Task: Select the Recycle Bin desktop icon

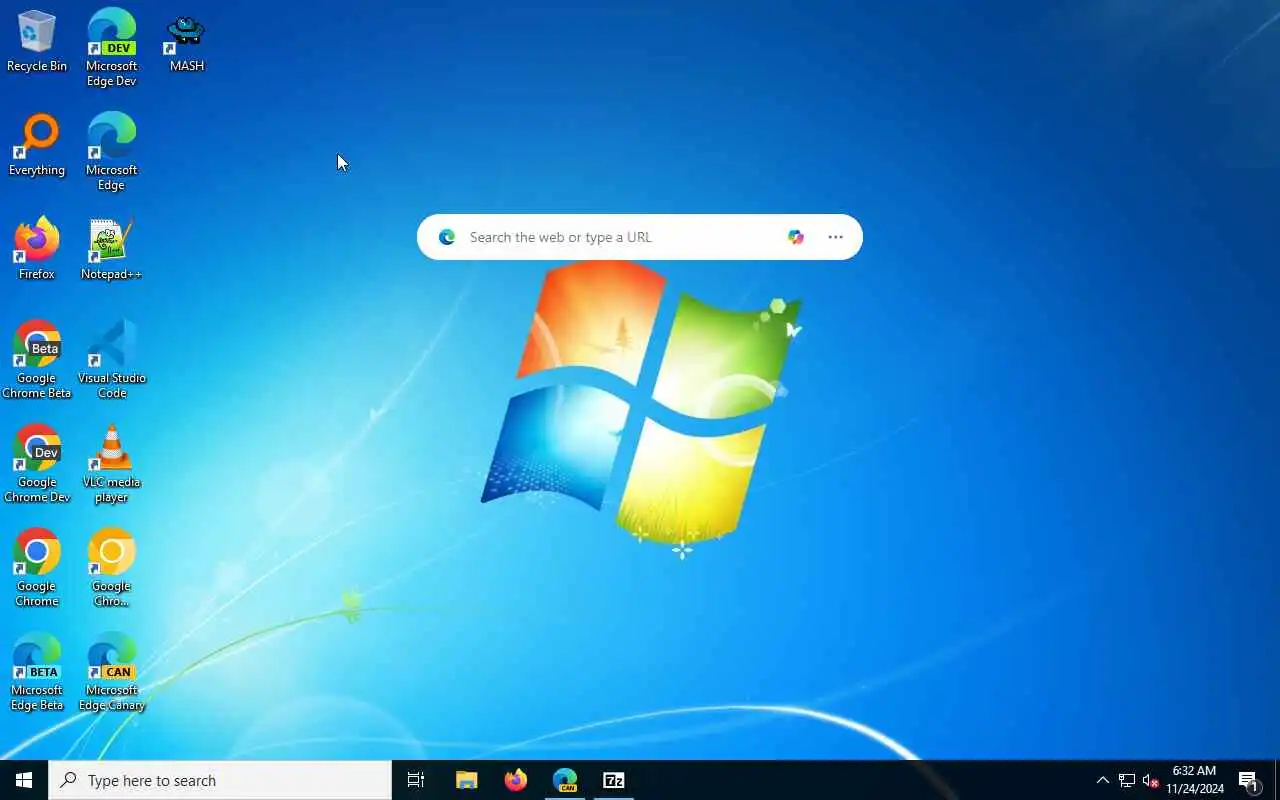Action: pos(37,42)
